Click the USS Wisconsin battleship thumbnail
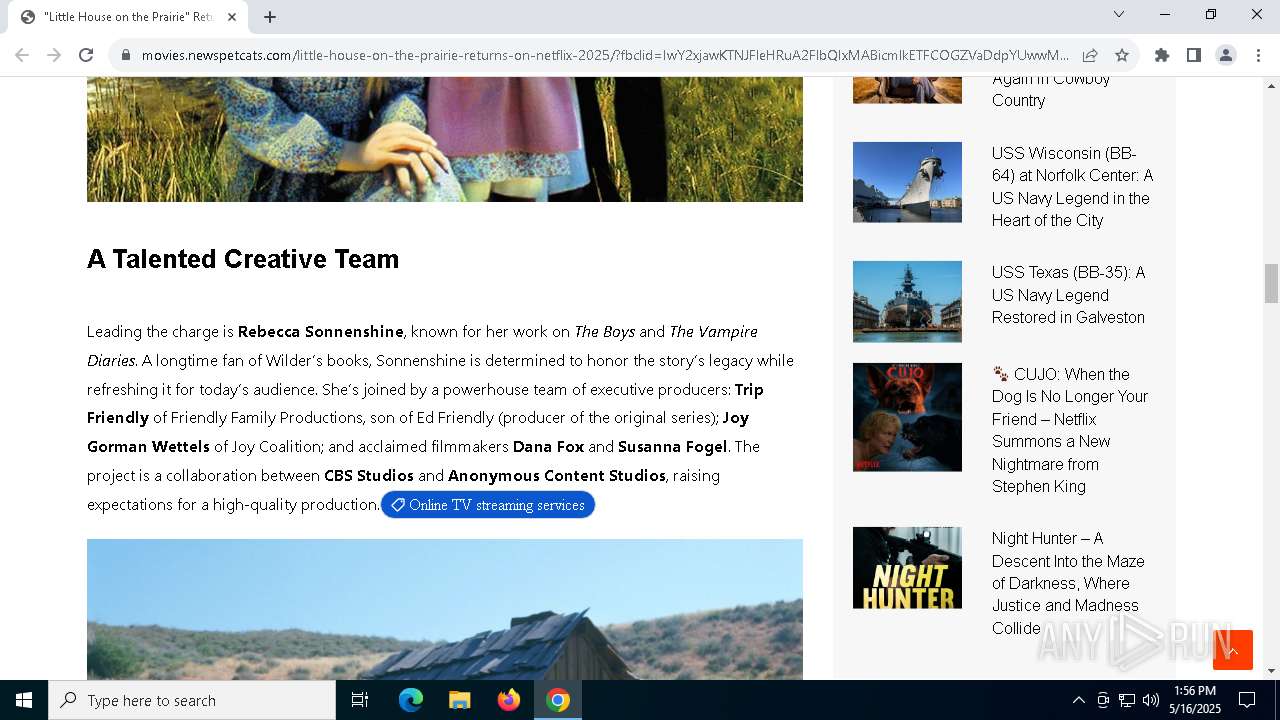The image size is (1280, 720). [907, 182]
